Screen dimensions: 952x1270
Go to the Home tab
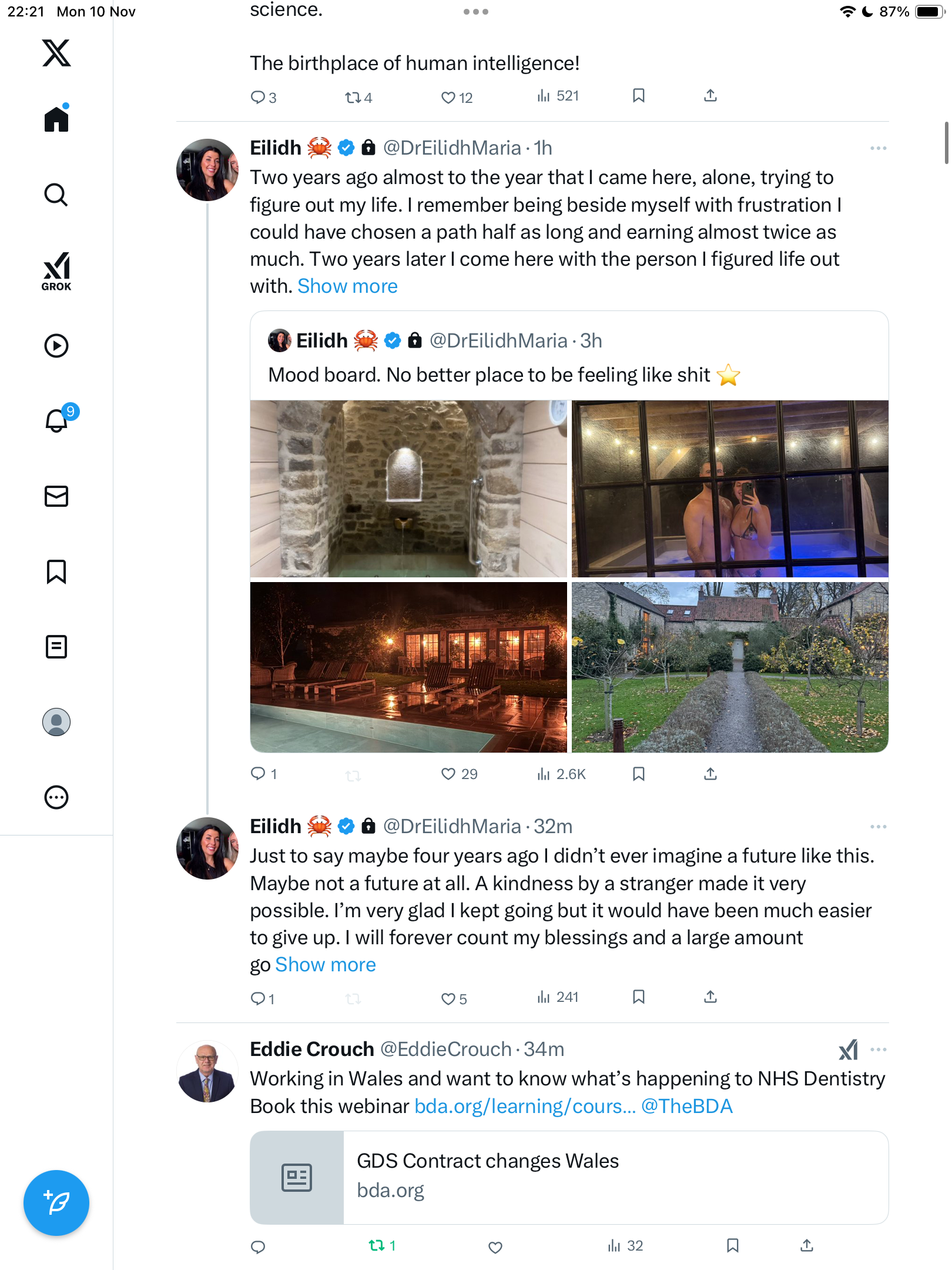(x=56, y=119)
